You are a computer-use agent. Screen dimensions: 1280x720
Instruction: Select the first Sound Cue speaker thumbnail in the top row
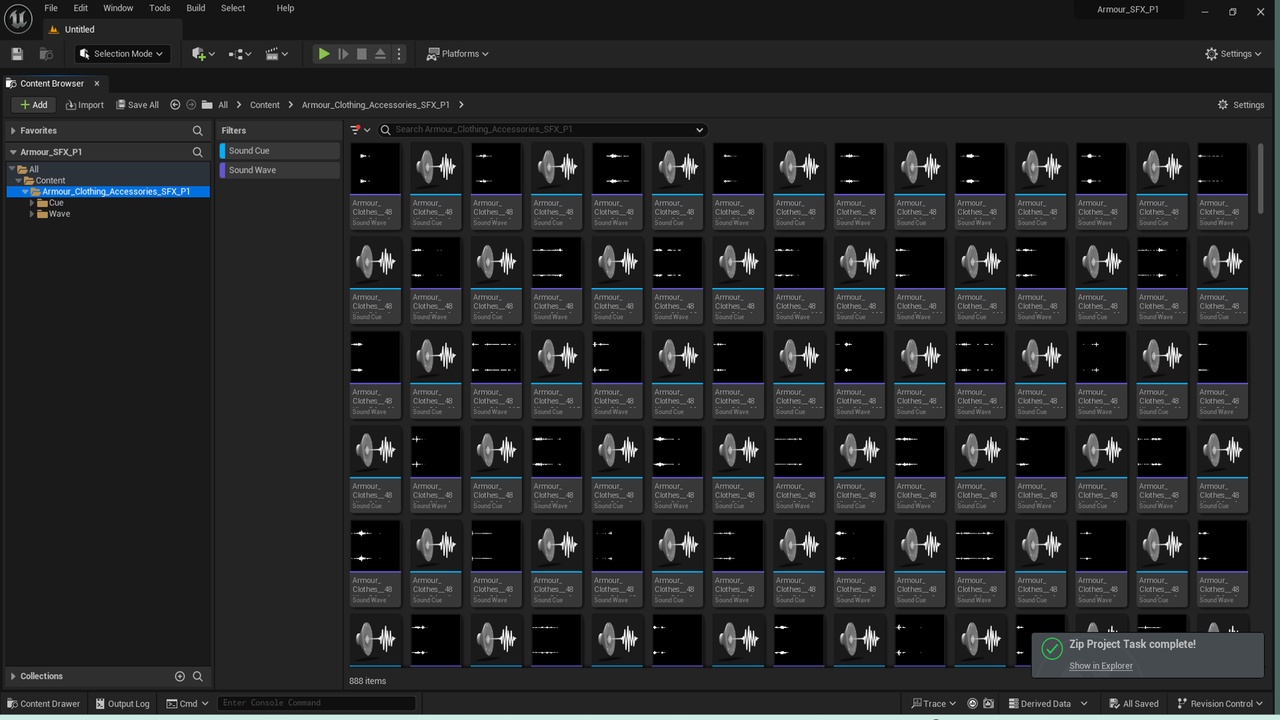coord(436,168)
